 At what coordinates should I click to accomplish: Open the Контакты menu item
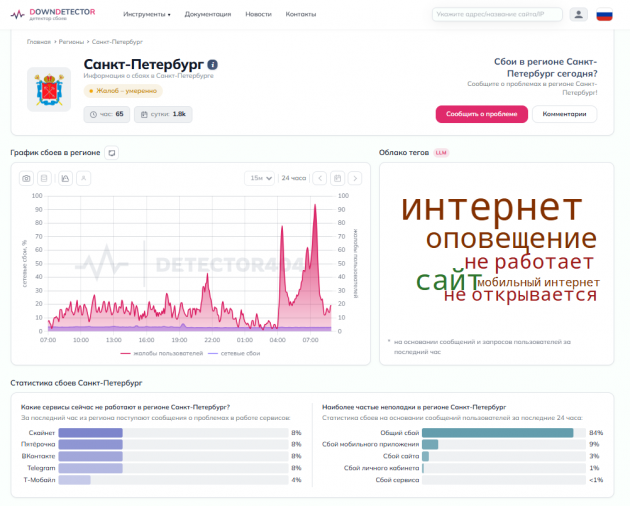point(301,14)
